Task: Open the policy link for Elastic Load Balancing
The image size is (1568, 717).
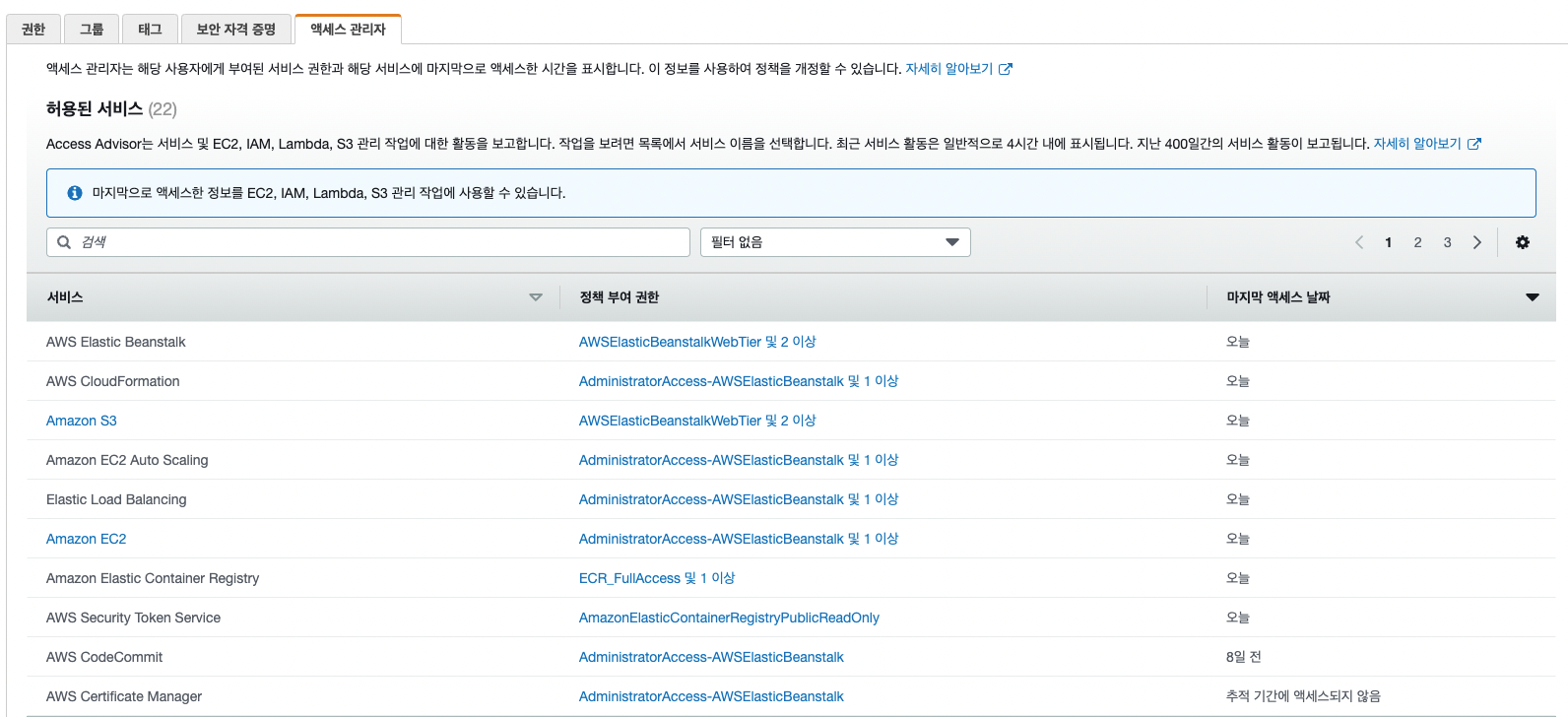Action: pos(739,499)
